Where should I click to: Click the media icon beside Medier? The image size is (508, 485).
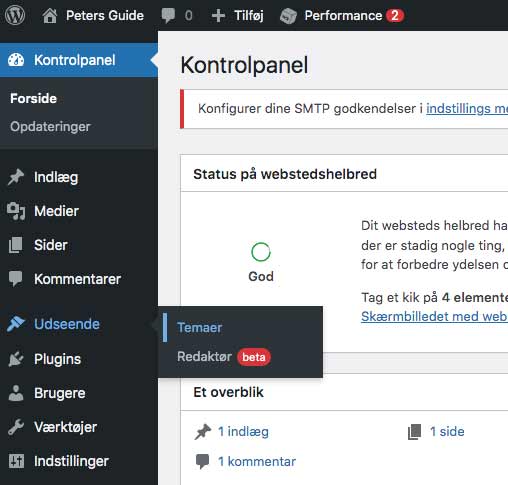click(x=16, y=211)
